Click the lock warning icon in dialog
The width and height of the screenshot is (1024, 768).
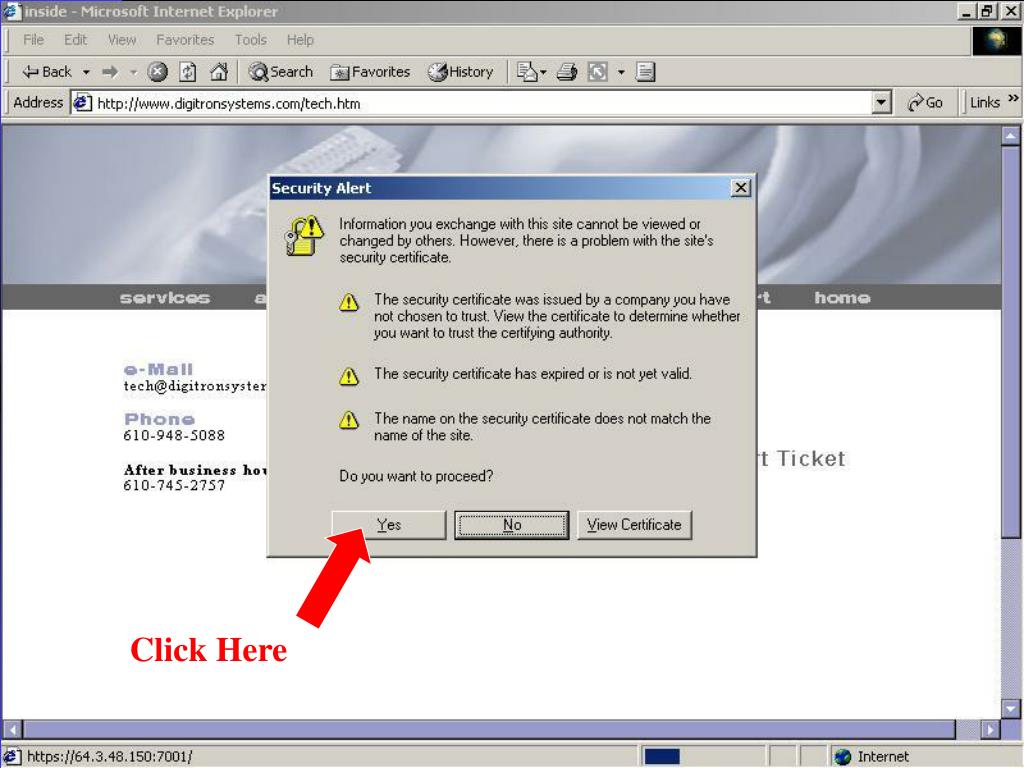[x=304, y=236]
